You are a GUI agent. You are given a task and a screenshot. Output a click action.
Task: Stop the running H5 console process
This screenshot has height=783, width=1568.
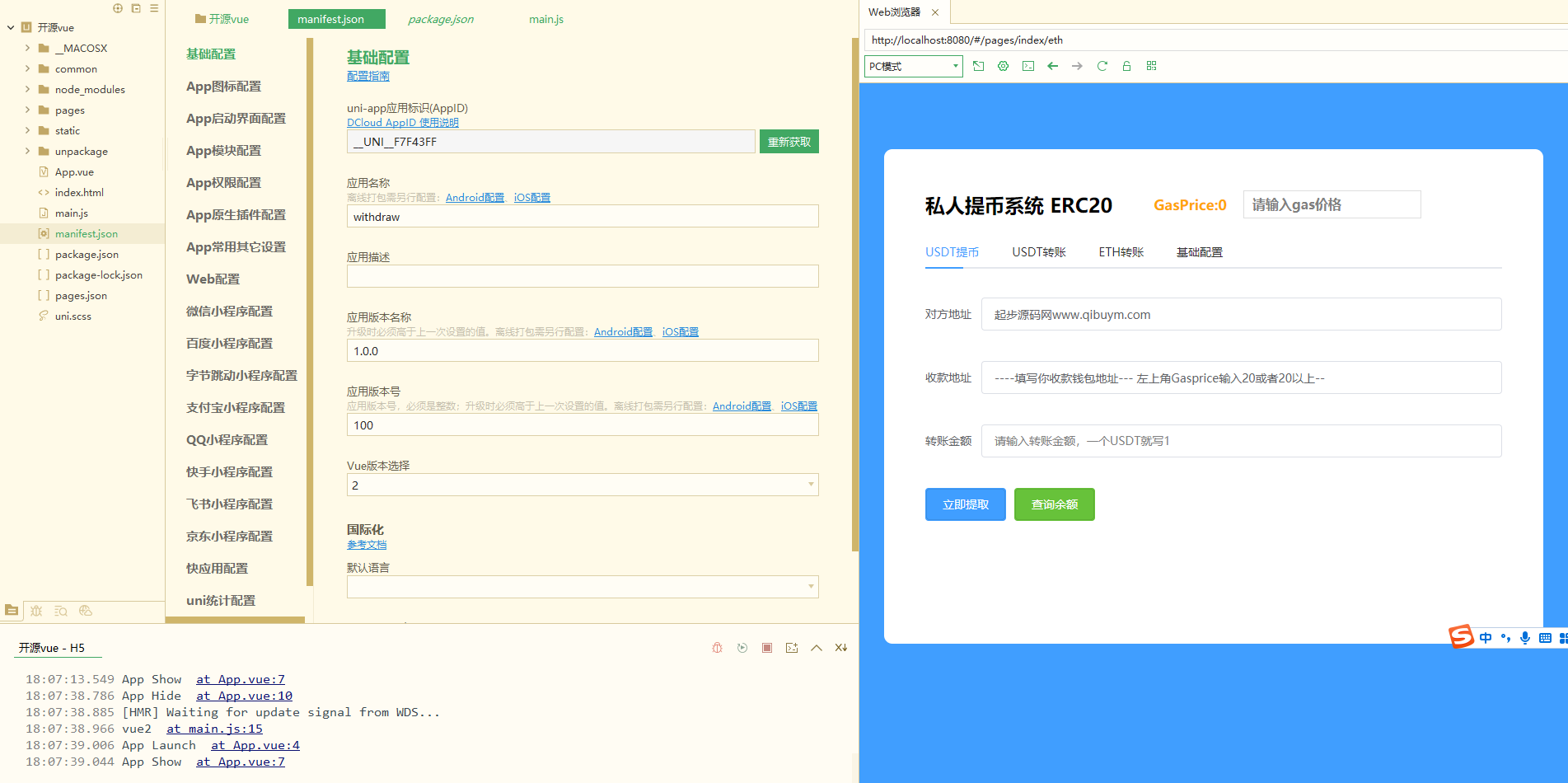pyautogui.click(x=766, y=648)
